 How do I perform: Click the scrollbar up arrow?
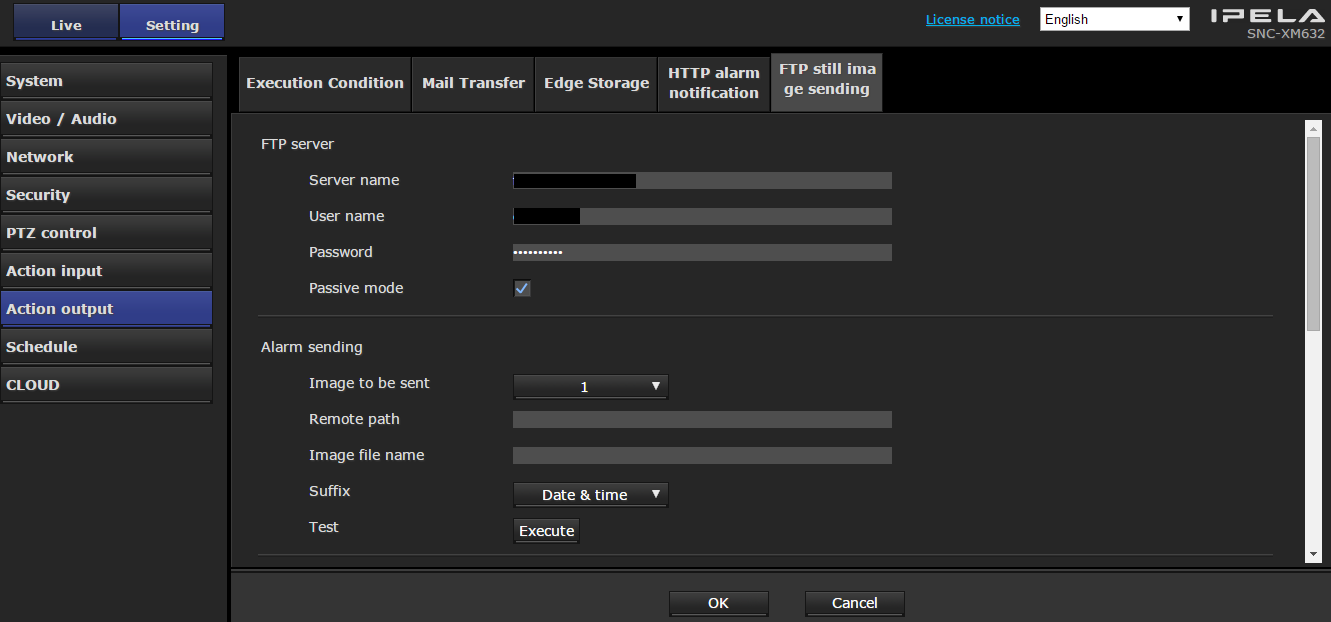pos(1314,128)
